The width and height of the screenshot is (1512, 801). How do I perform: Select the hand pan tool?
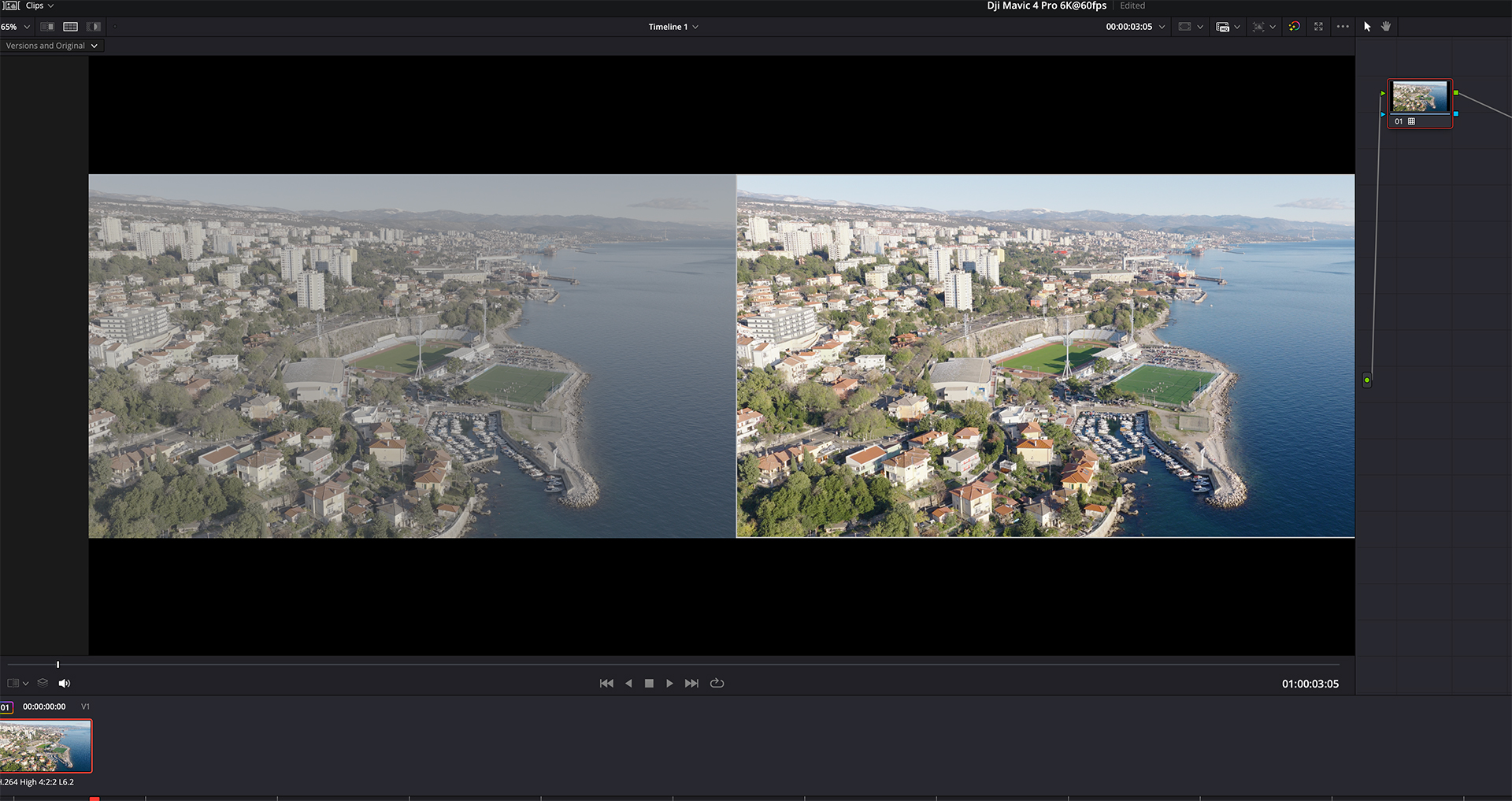[1386, 27]
